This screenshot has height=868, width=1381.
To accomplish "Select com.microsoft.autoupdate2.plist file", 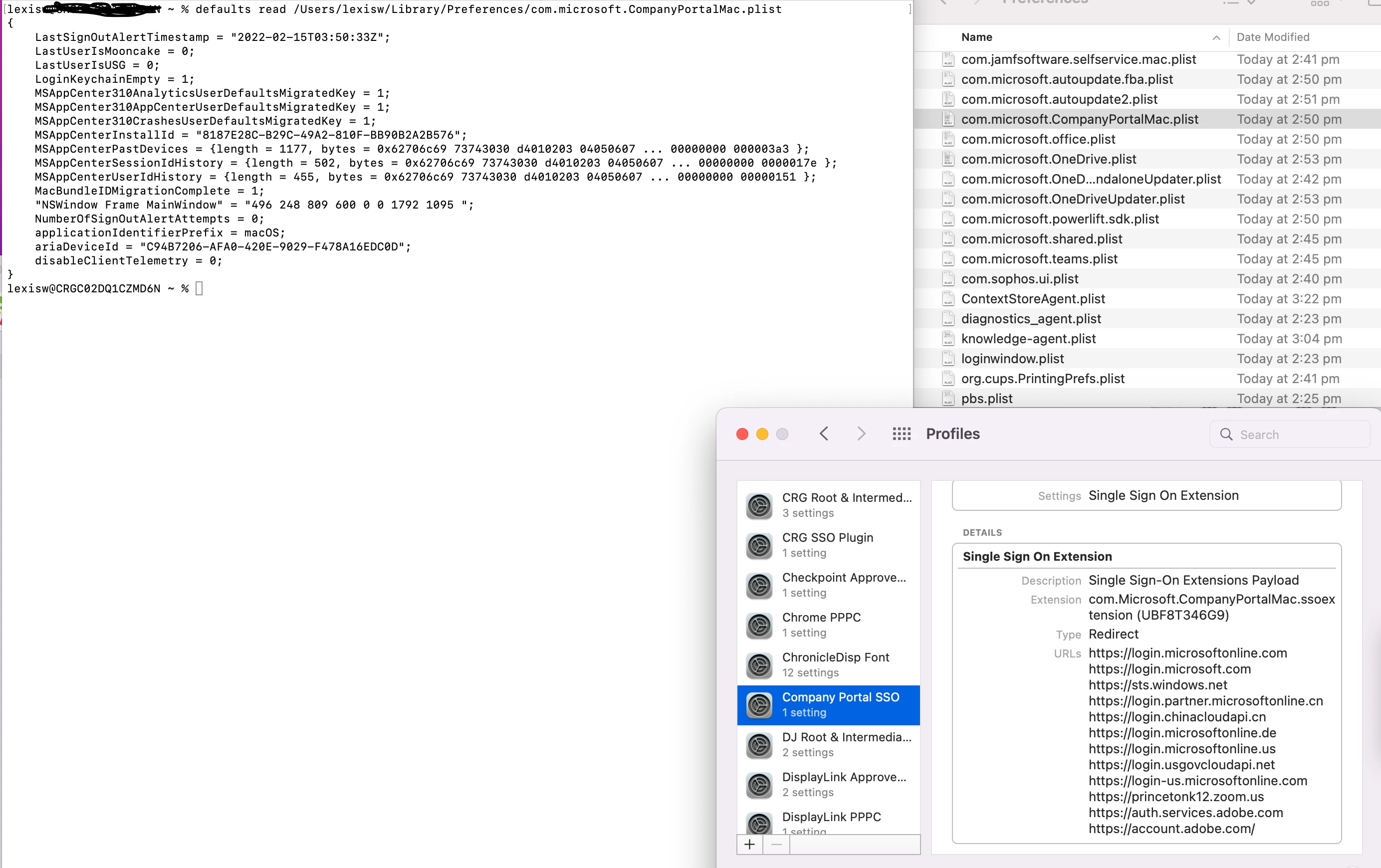I will click(1147, 99).
